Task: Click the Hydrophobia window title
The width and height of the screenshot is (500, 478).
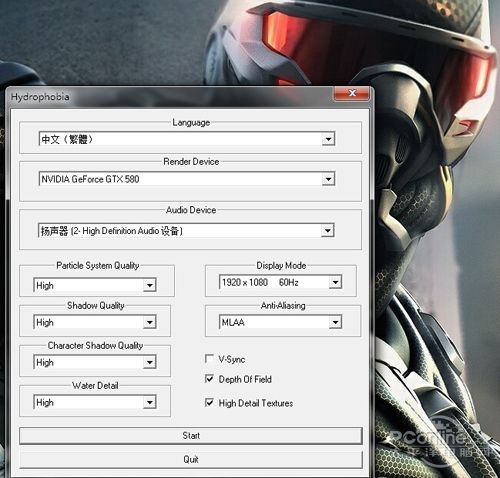Action: coord(40,97)
